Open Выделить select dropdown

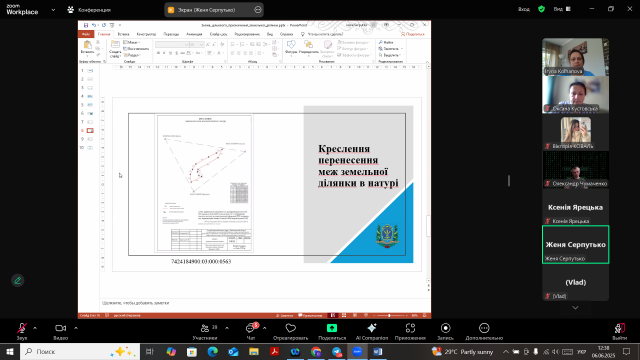pos(390,55)
